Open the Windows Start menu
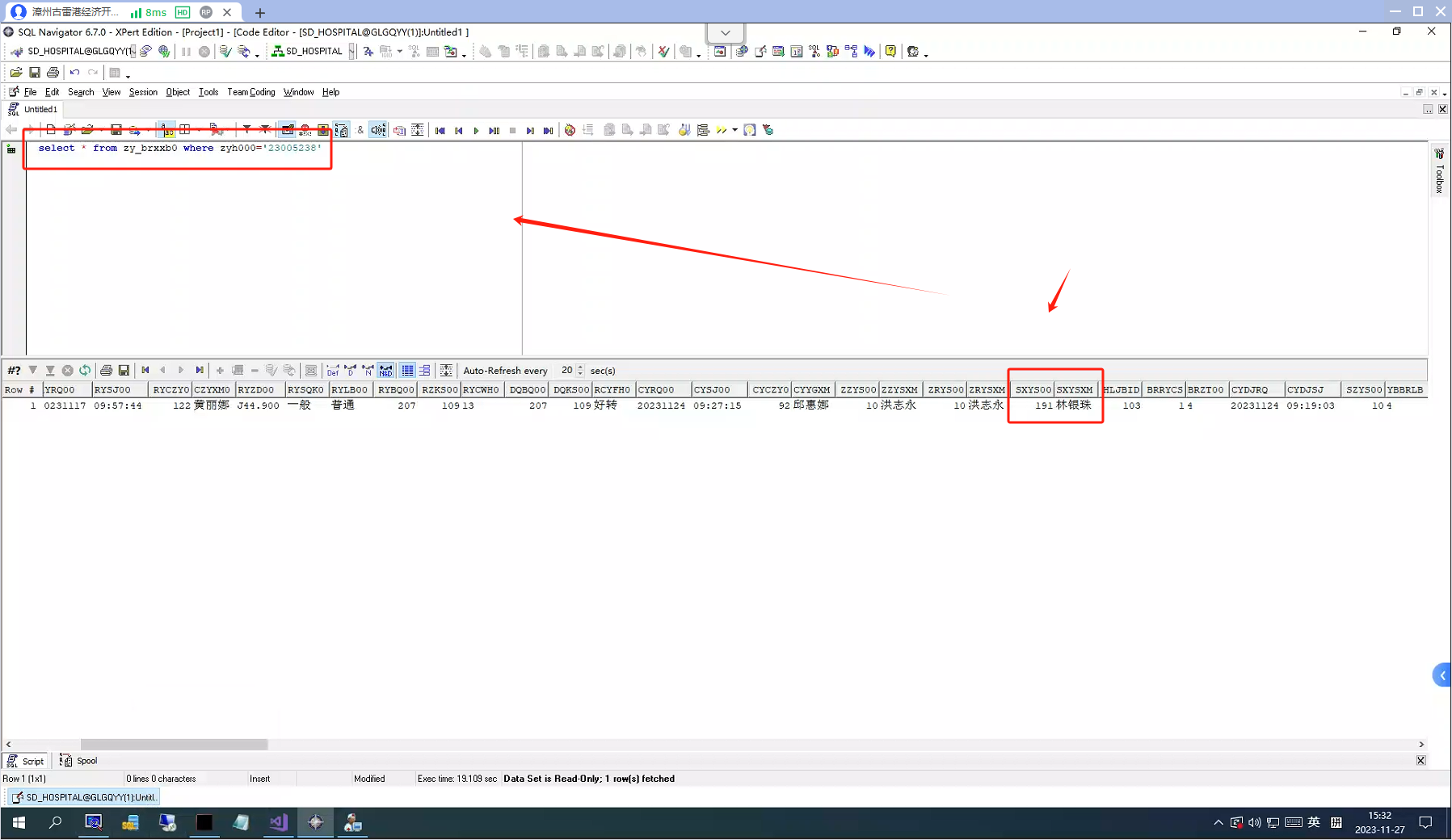 [x=19, y=823]
